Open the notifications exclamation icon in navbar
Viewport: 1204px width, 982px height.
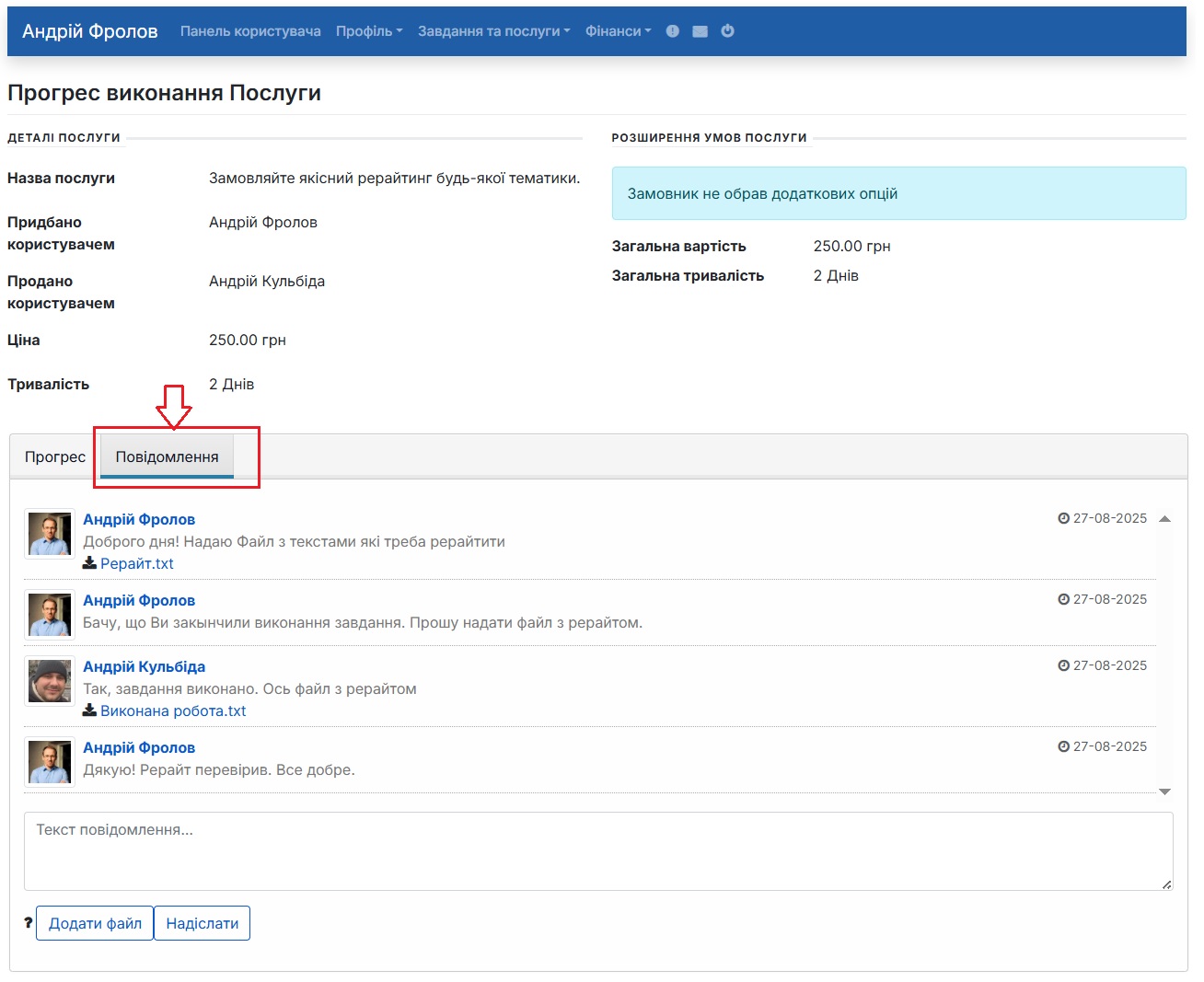[672, 31]
